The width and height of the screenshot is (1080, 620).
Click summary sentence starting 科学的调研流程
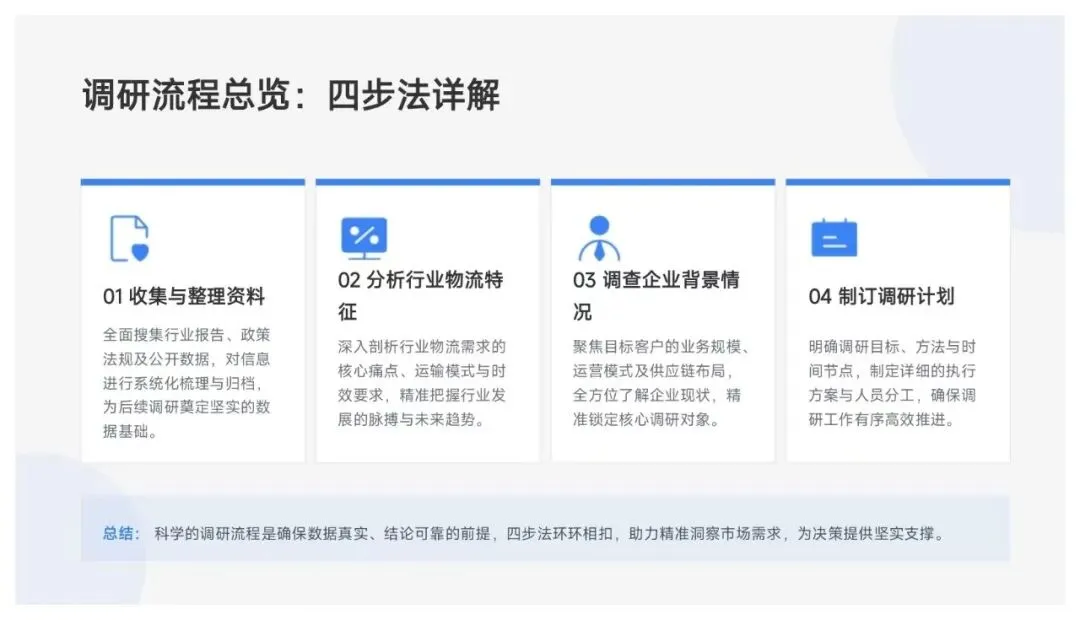click(x=550, y=533)
